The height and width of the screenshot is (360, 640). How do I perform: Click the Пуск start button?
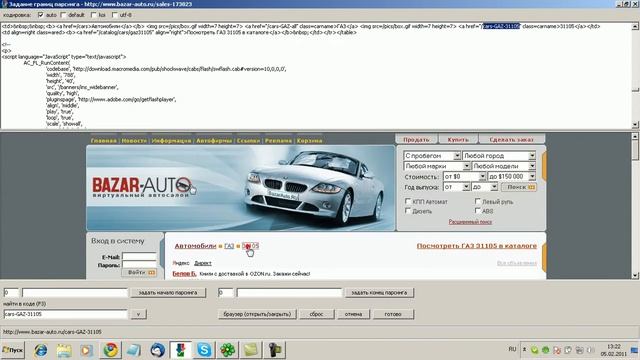[x=13, y=350]
